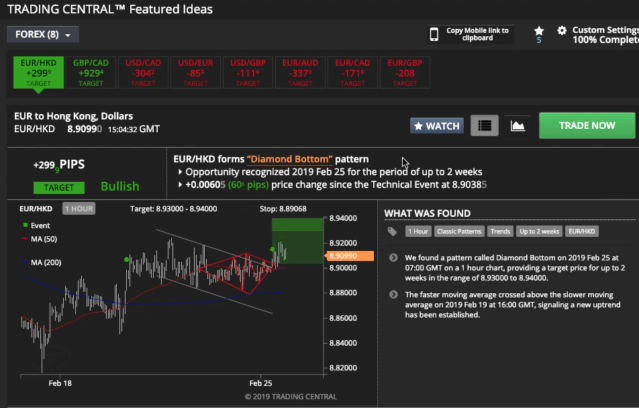Viewport: 639px width, 408px height.
Task: Copy Mobile link to clipboard
Action: click(477, 34)
